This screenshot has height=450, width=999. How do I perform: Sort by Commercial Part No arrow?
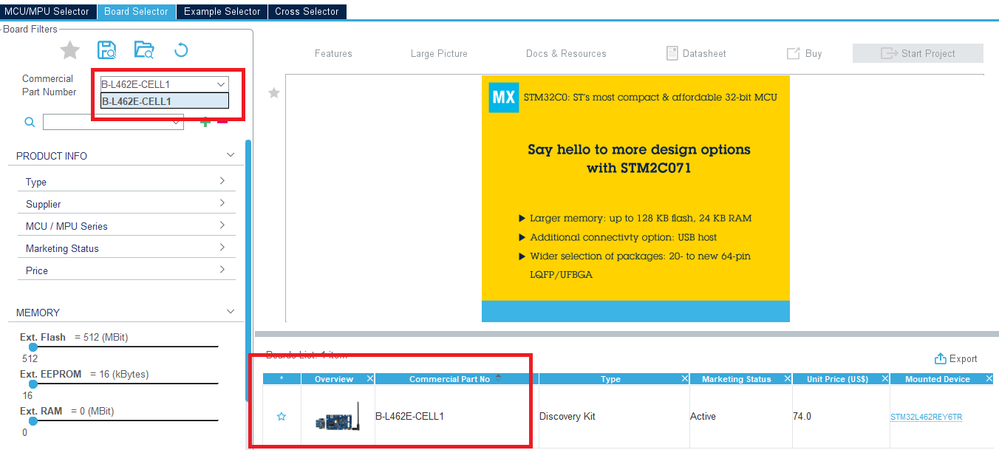coord(498,378)
